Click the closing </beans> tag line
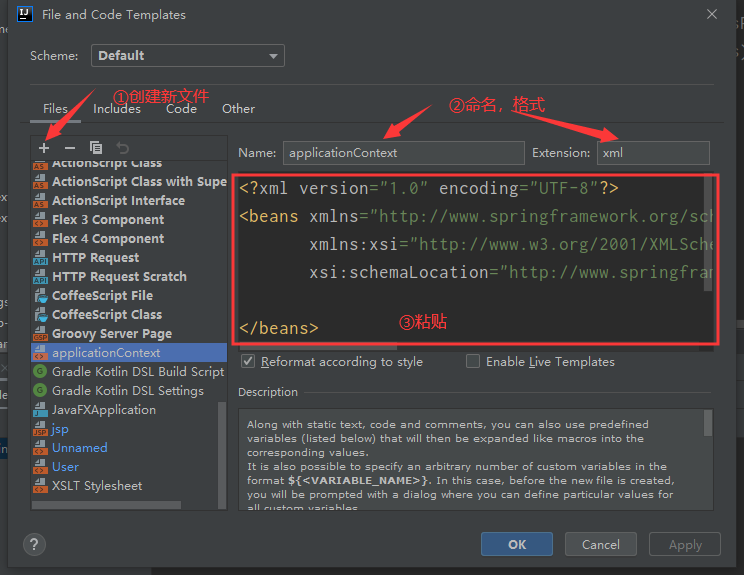Image resolution: width=744 pixels, height=575 pixels. (279, 328)
